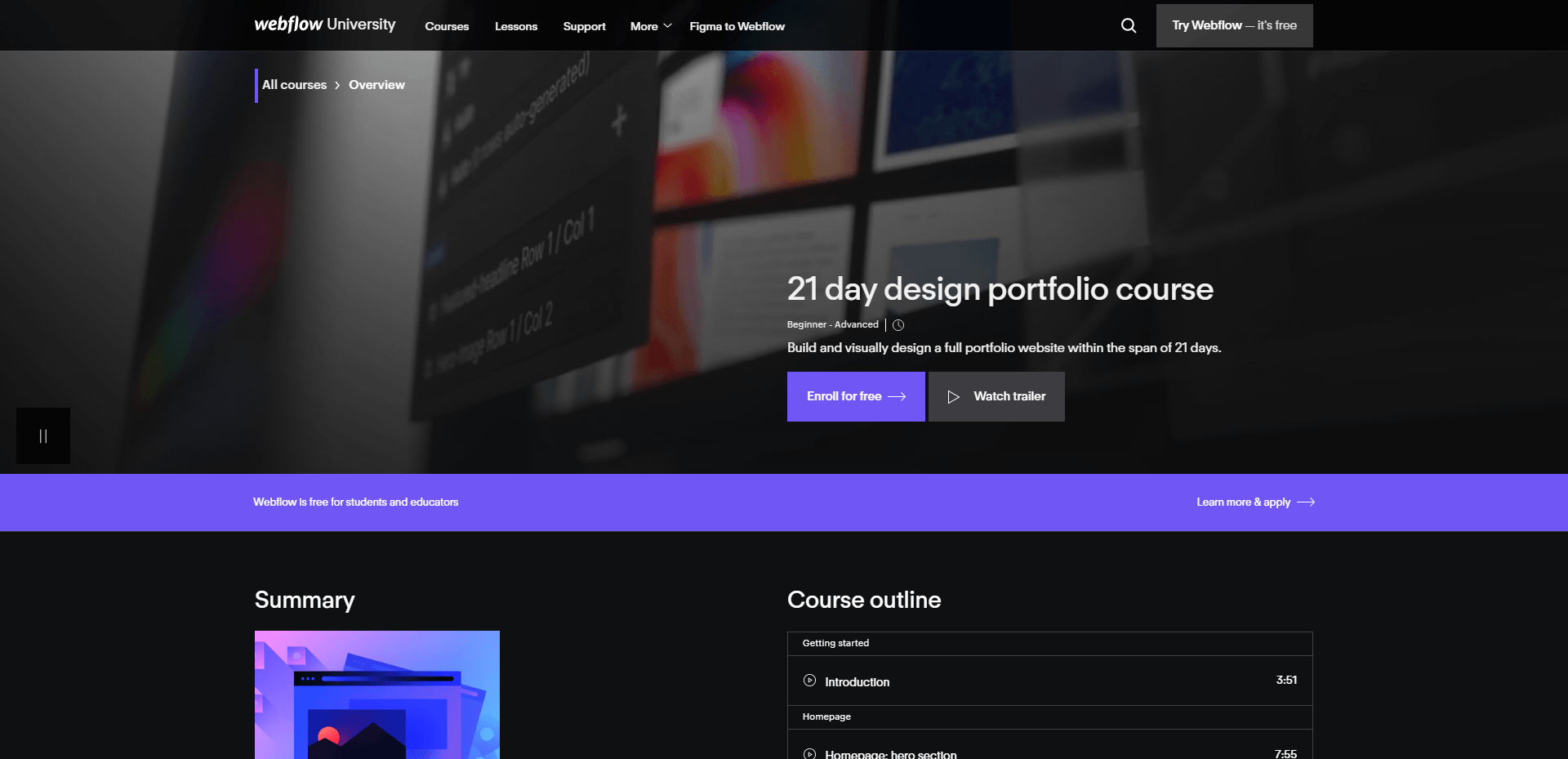Image resolution: width=1568 pixels, height=759 pixels.
Task: Click Try Webflow — it's free button
Action: (1234, 25)
